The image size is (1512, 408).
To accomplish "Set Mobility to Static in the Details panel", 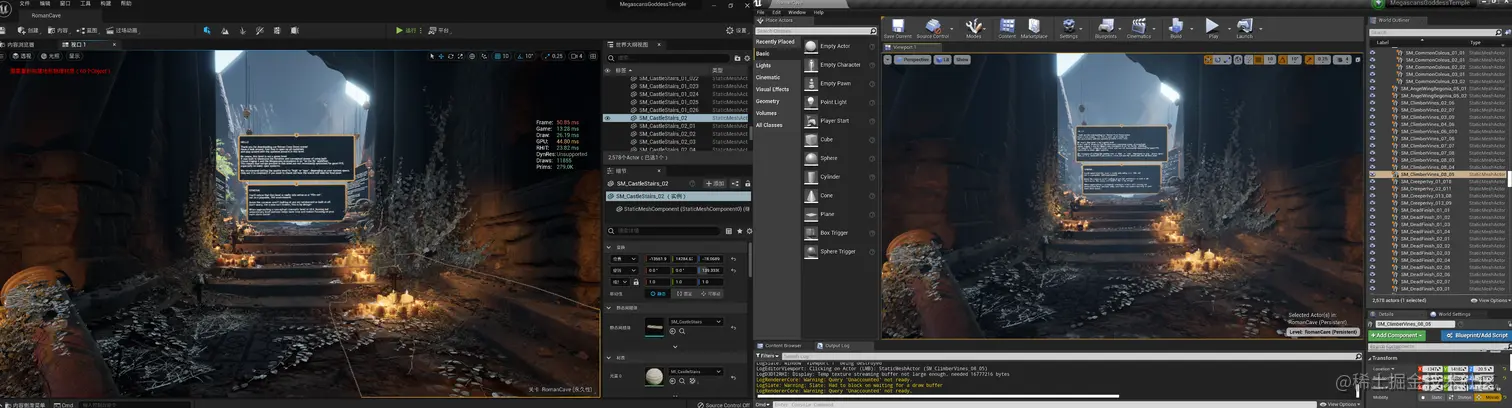I will click(1432, 397).
